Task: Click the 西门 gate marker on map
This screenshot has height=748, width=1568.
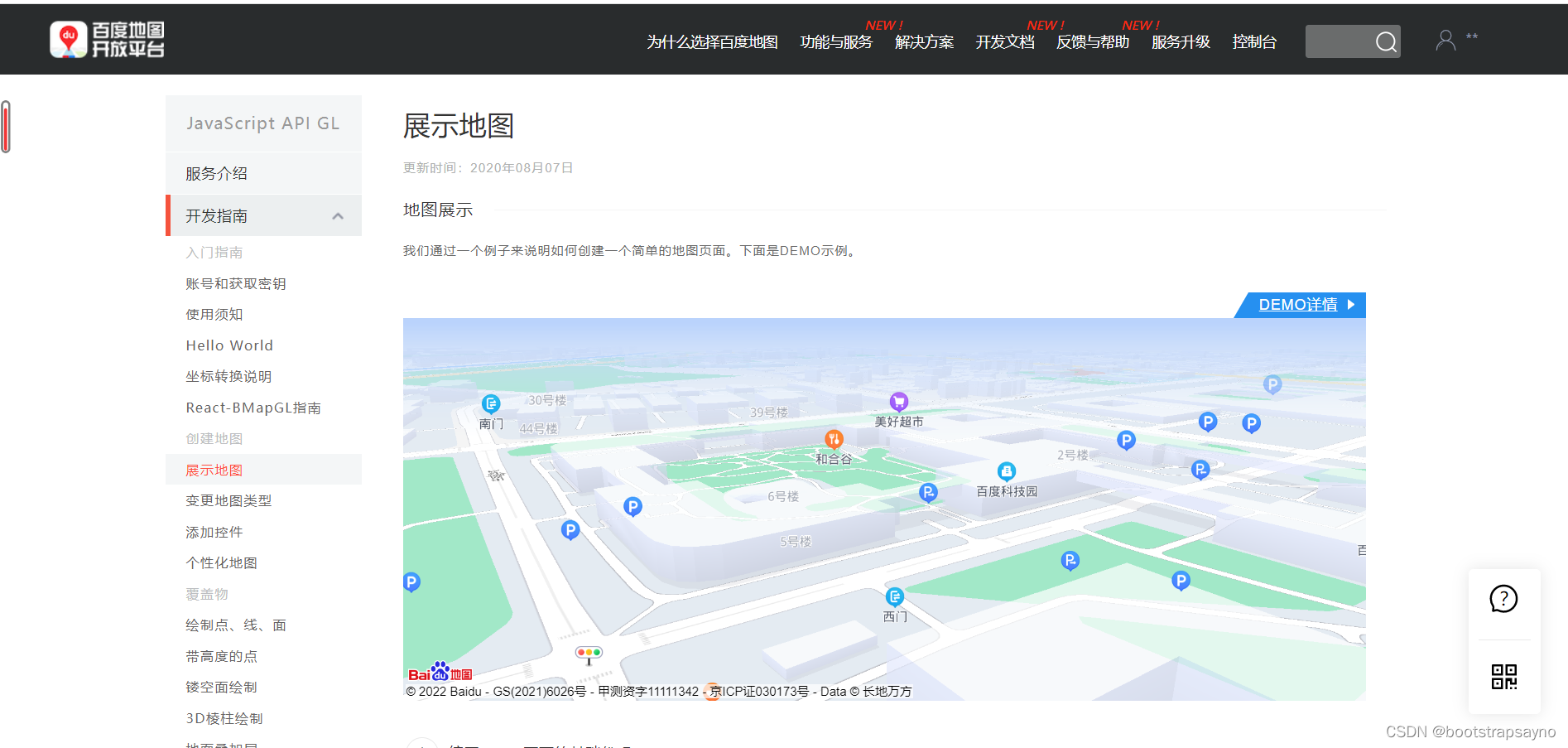Action: 895,597
